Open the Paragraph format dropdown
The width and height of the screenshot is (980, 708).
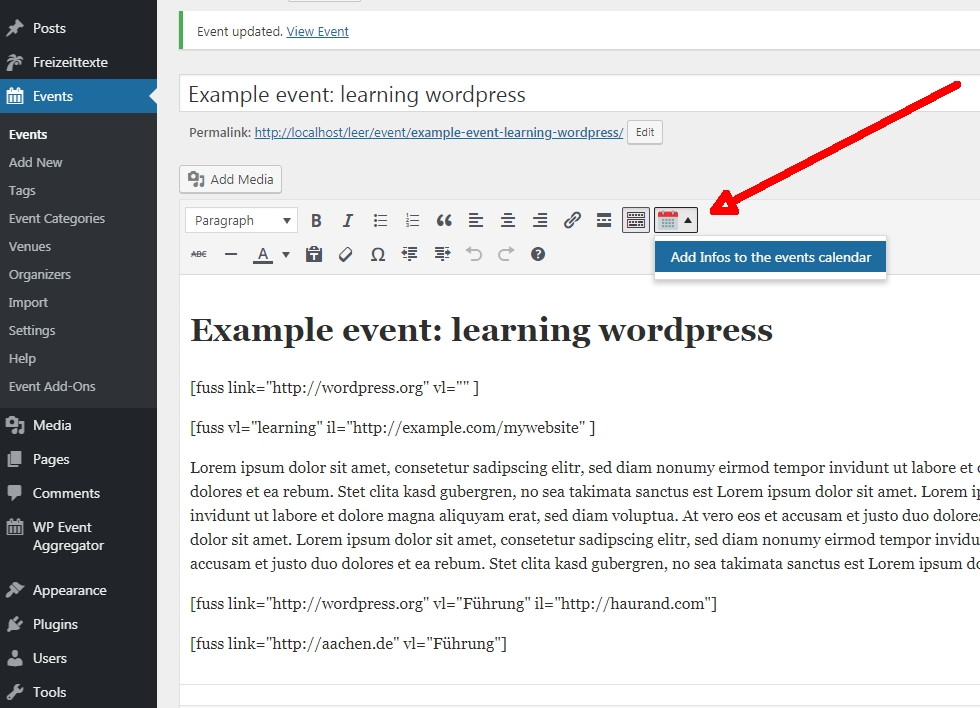coord(241,221)
